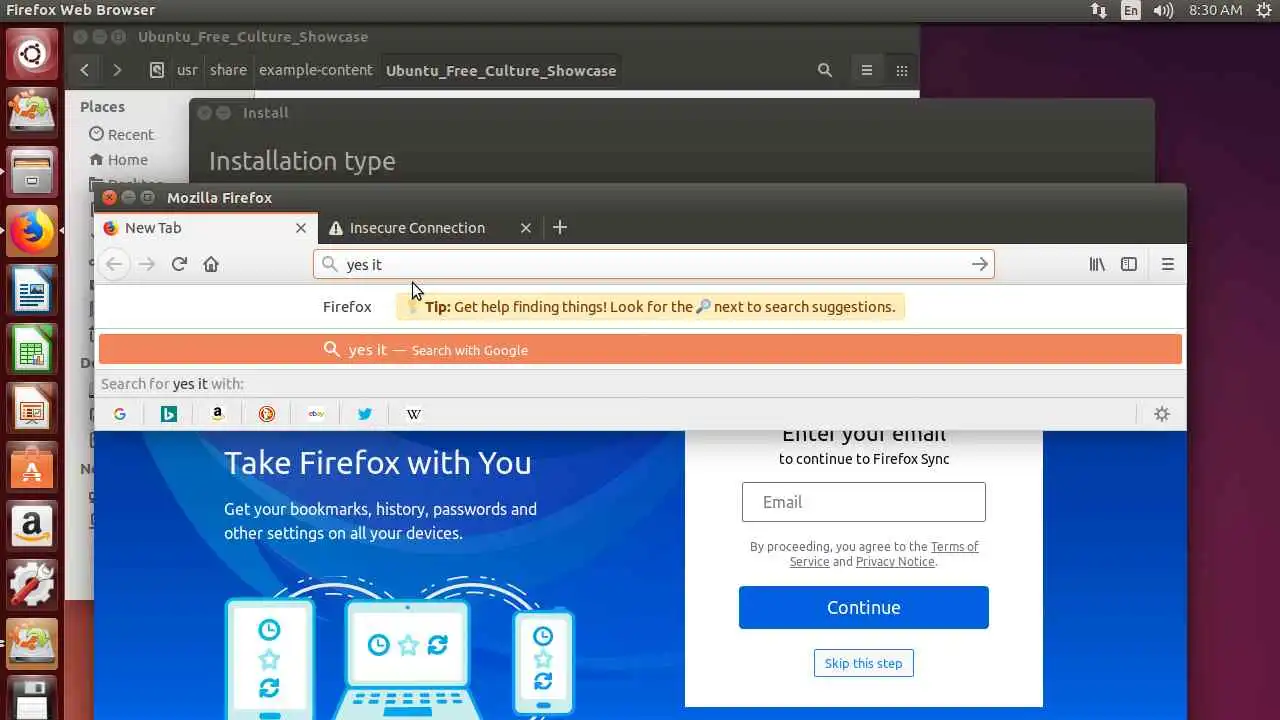Search with the Wikipedia one-off icon
This screenshot has height=720, width=1280.
414,414
